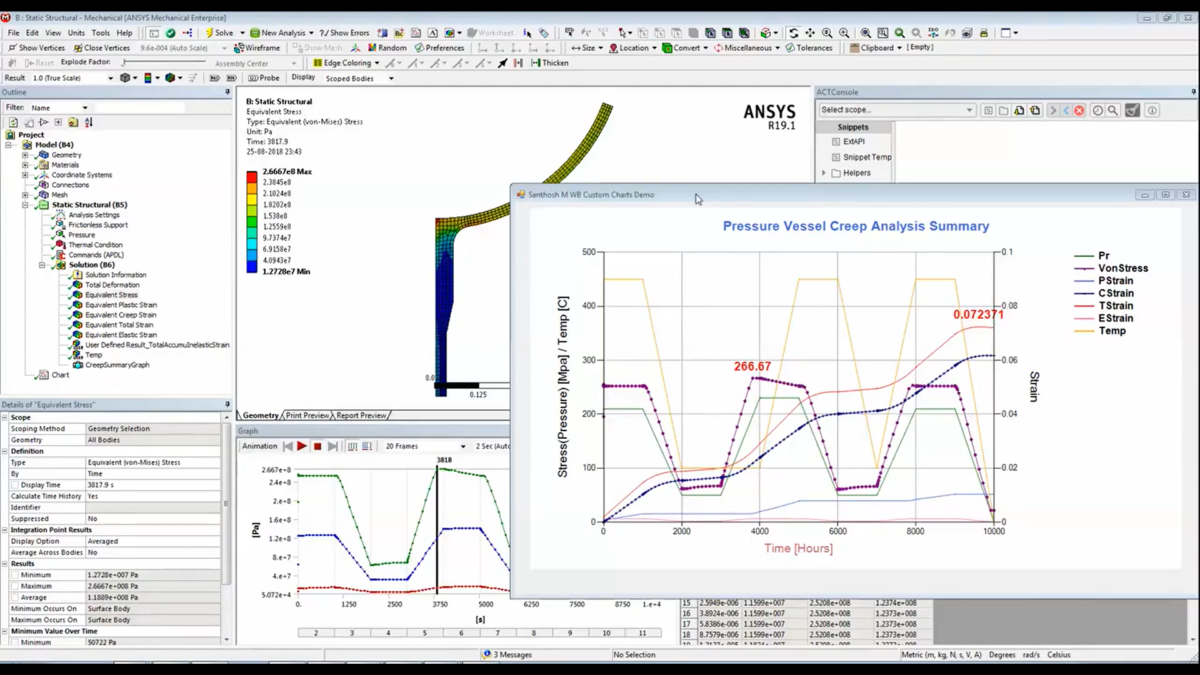The width and height of the screenshot is (1200, 675).
Task: Switch to the Report Preview tab
Action: click(x=361, y=415)
